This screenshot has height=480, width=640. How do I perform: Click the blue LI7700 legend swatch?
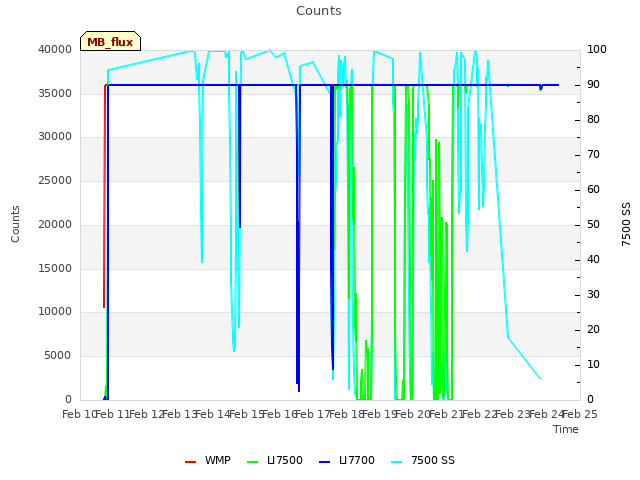pyautogui.click(x=324, y=462)
